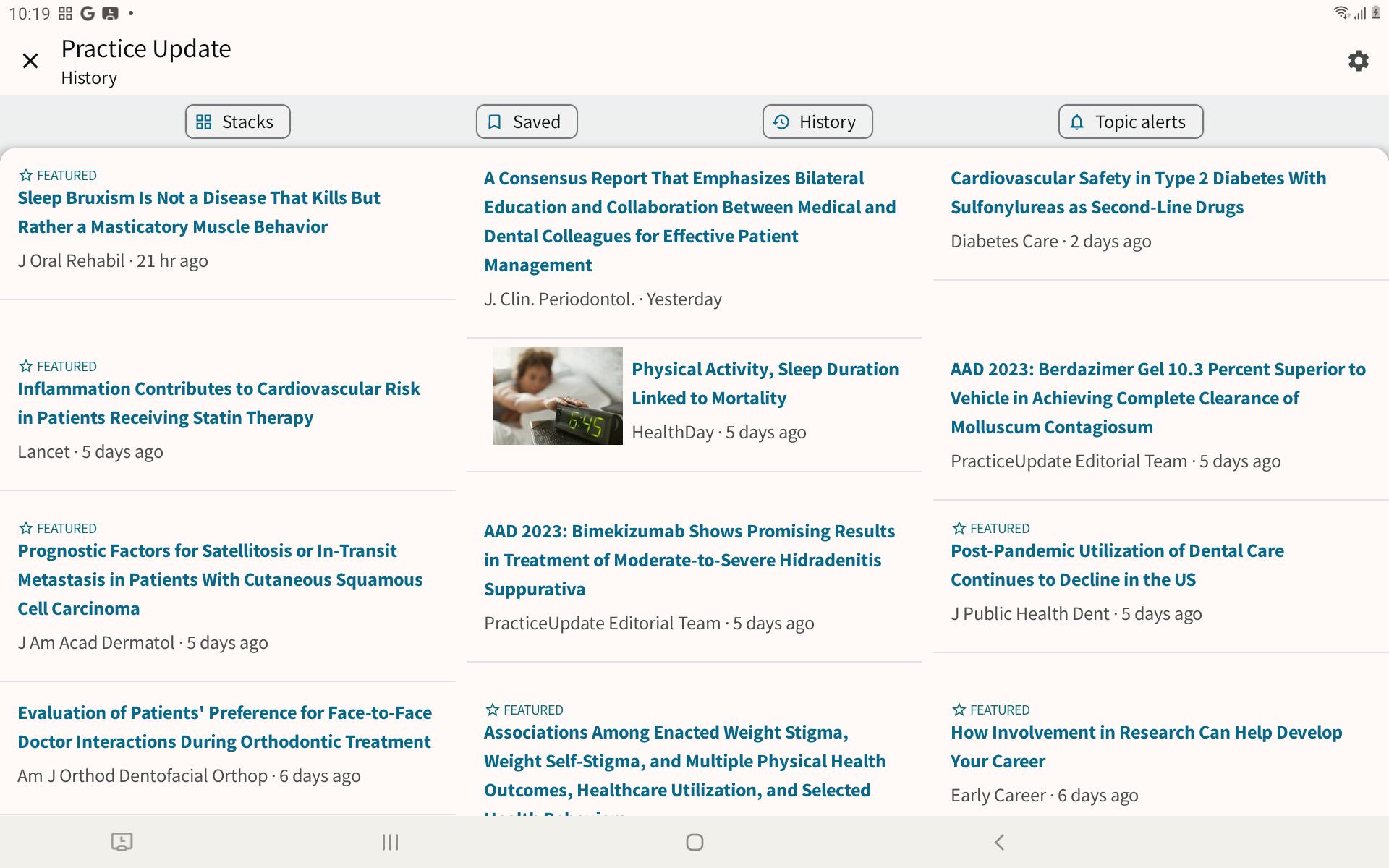Tap the Android home button

point(694,842)
